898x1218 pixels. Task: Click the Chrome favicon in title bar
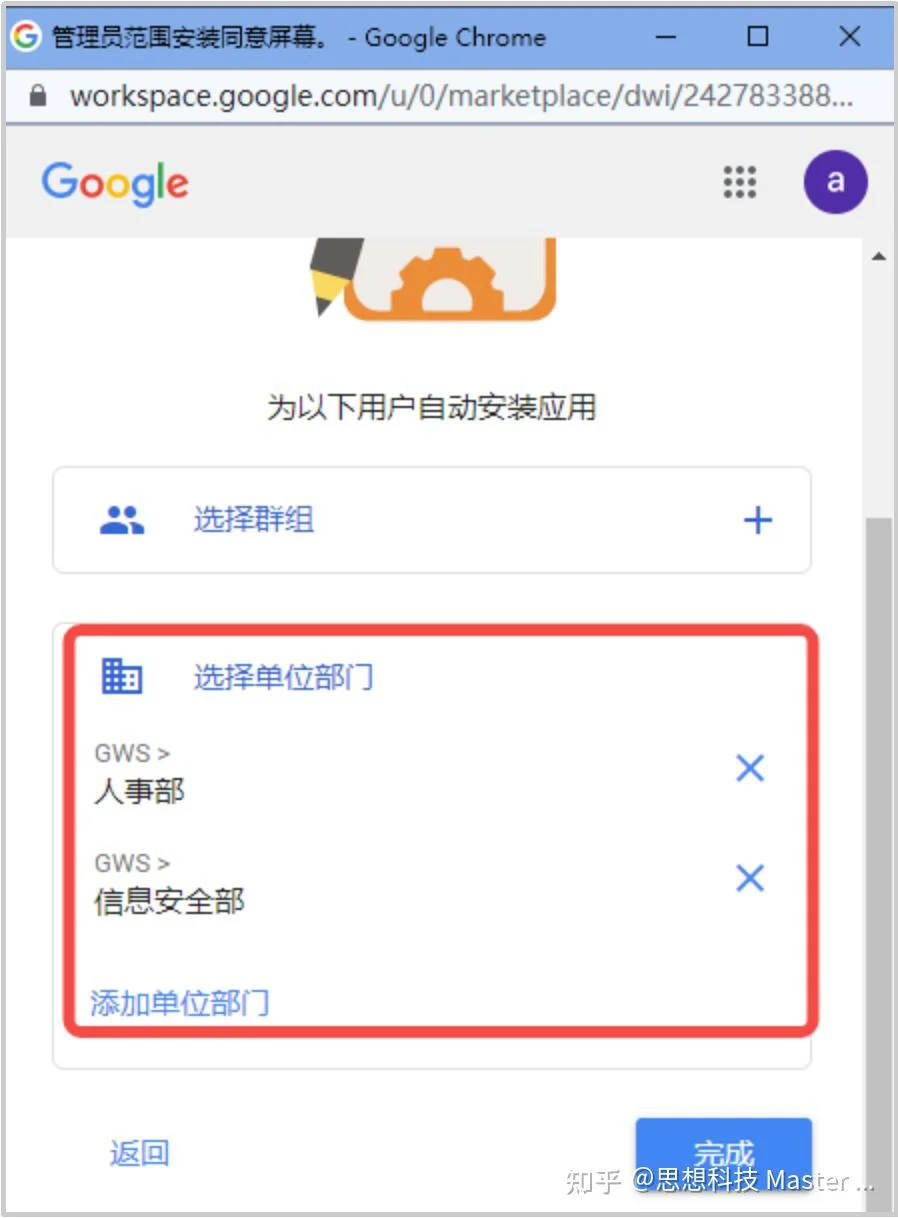(x=26, y=37)
